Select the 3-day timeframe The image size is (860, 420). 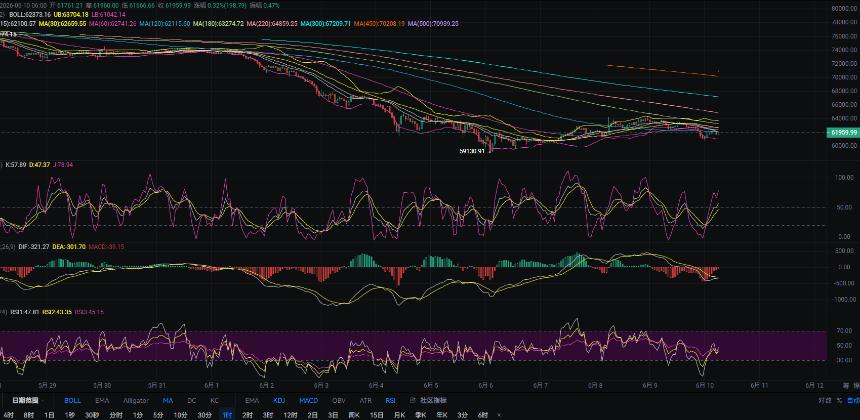click(x=333, y=415)
